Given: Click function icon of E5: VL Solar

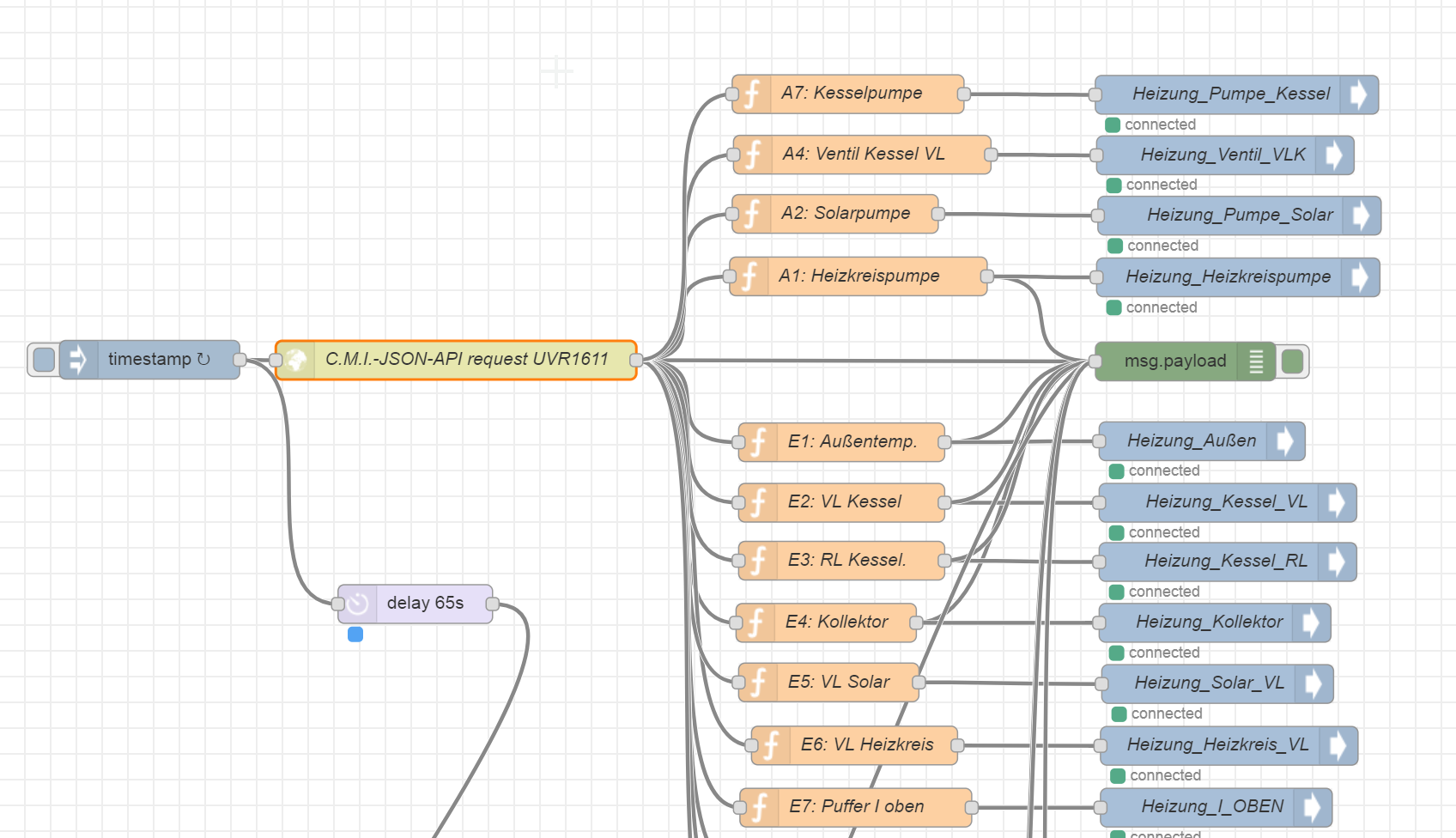Looking at the screenshot, I should [759, 683].
